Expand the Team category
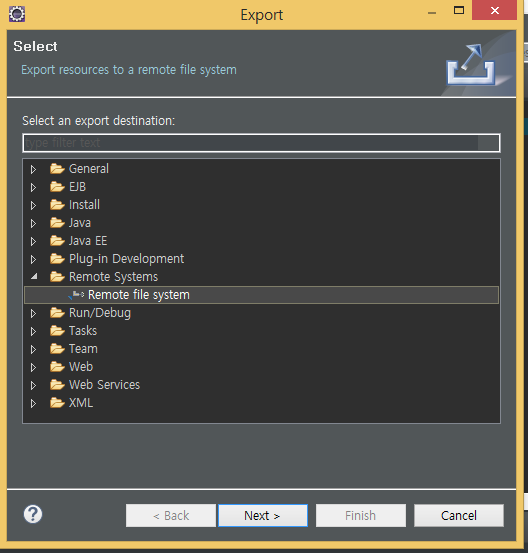The width and height of the screenshot is (528, 553). point(33,349)
